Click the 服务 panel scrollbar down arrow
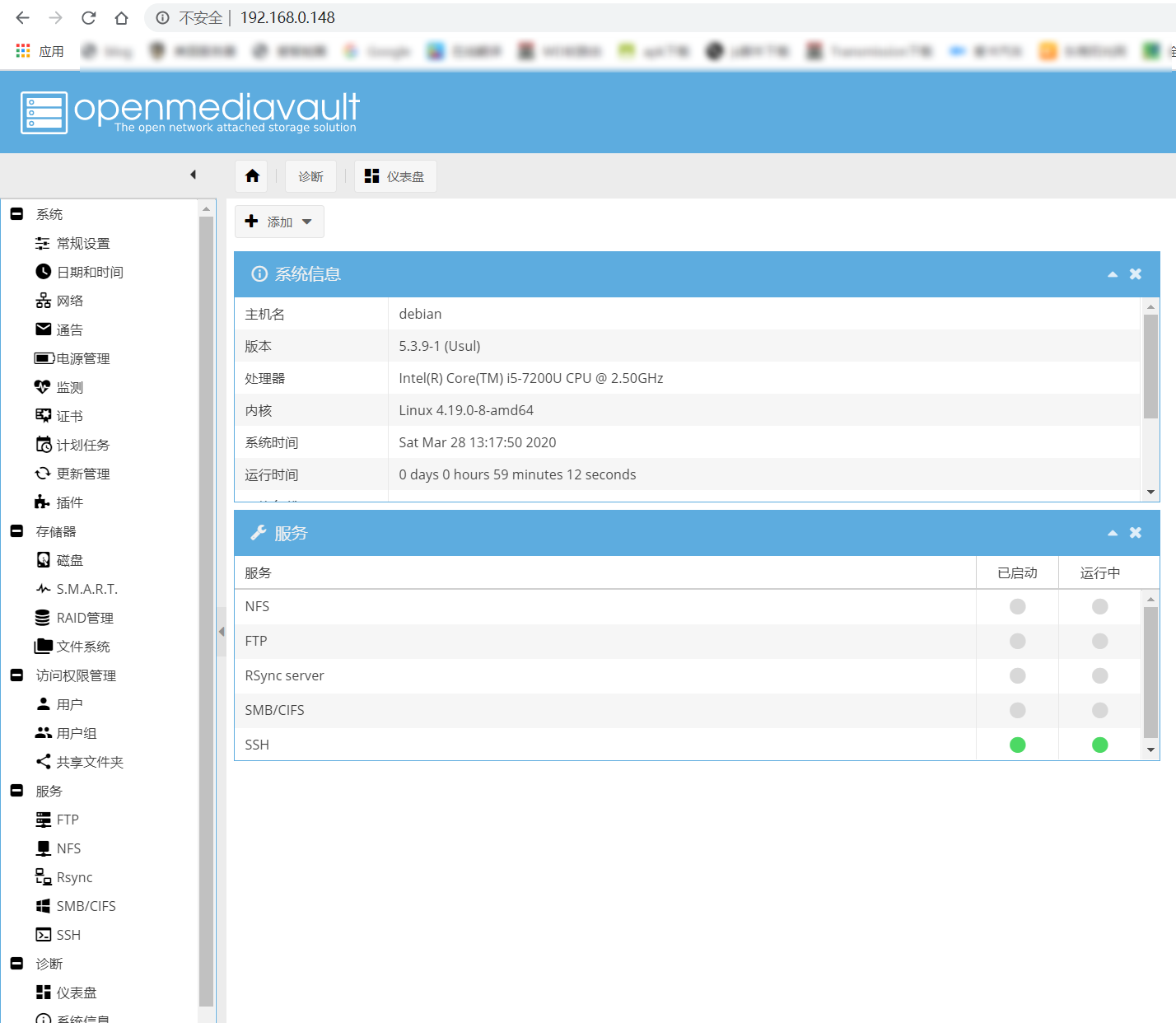 (x=1150, y=750)
